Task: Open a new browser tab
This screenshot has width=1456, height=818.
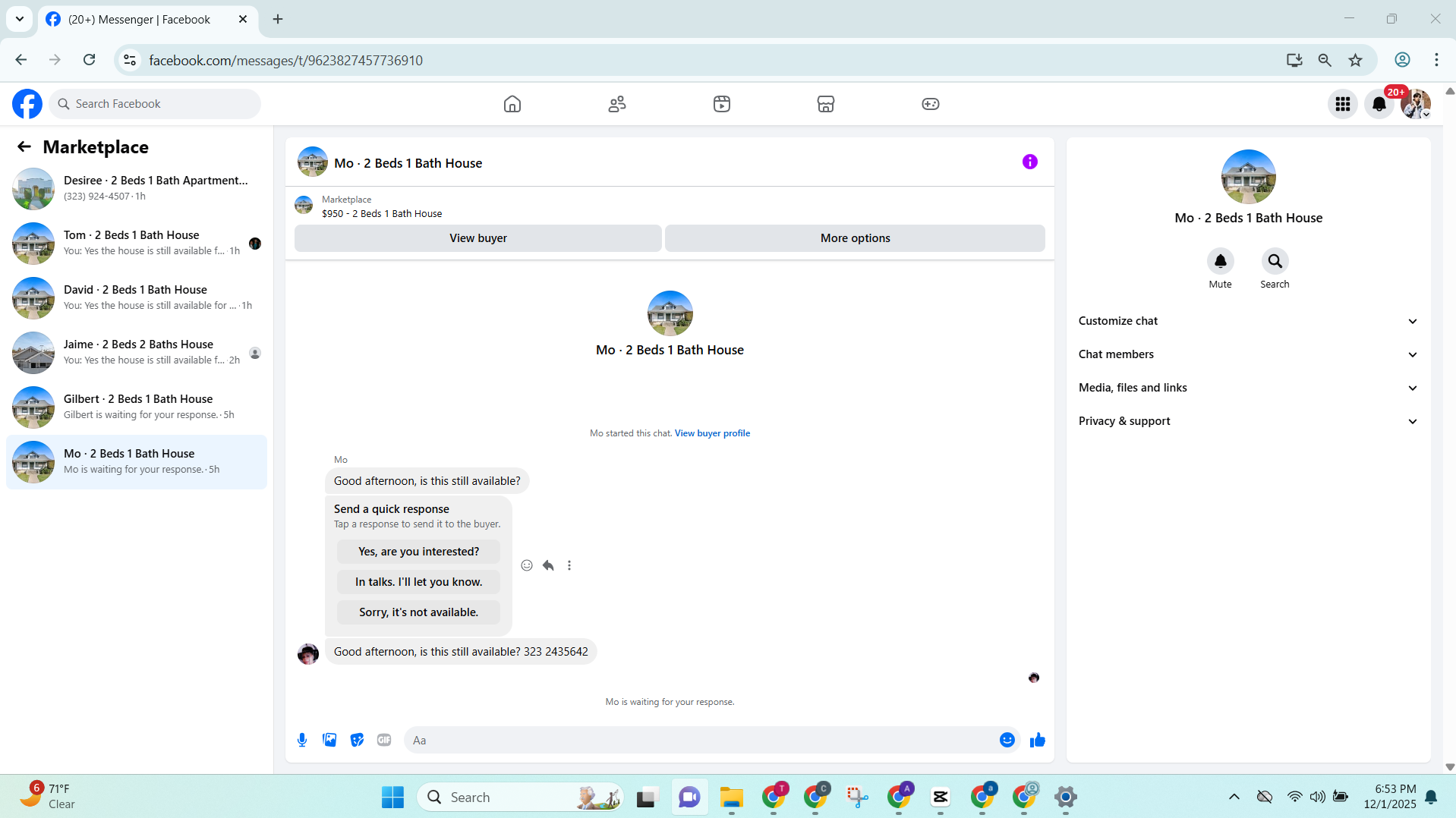Action: coord(278,19)
